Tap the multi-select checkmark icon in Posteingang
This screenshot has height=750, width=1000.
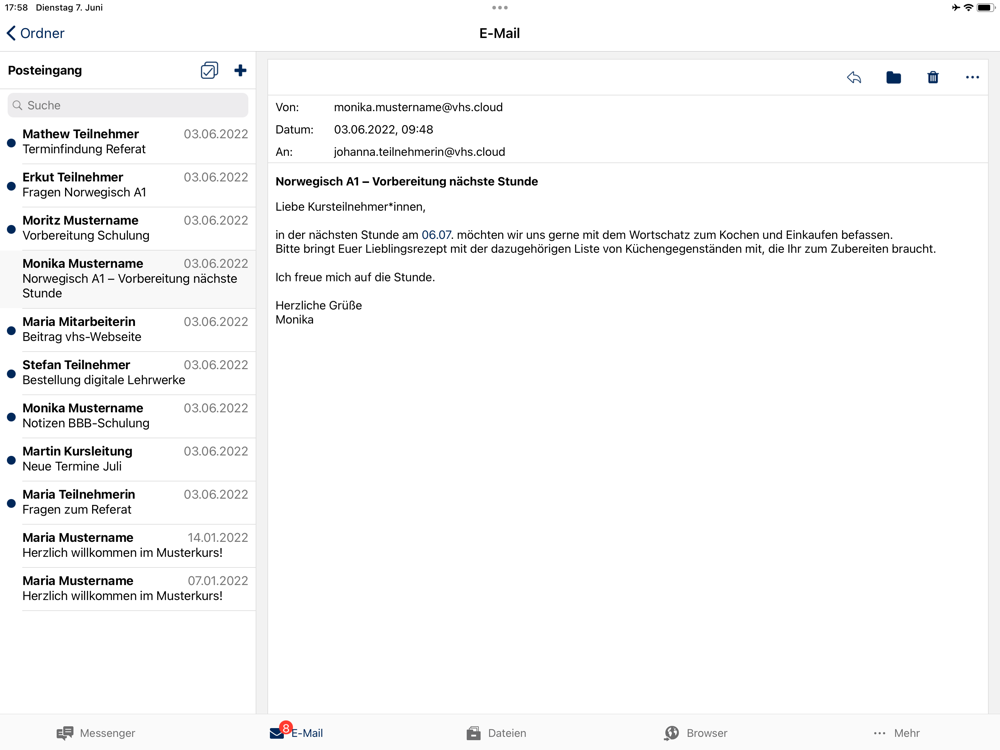209,70
